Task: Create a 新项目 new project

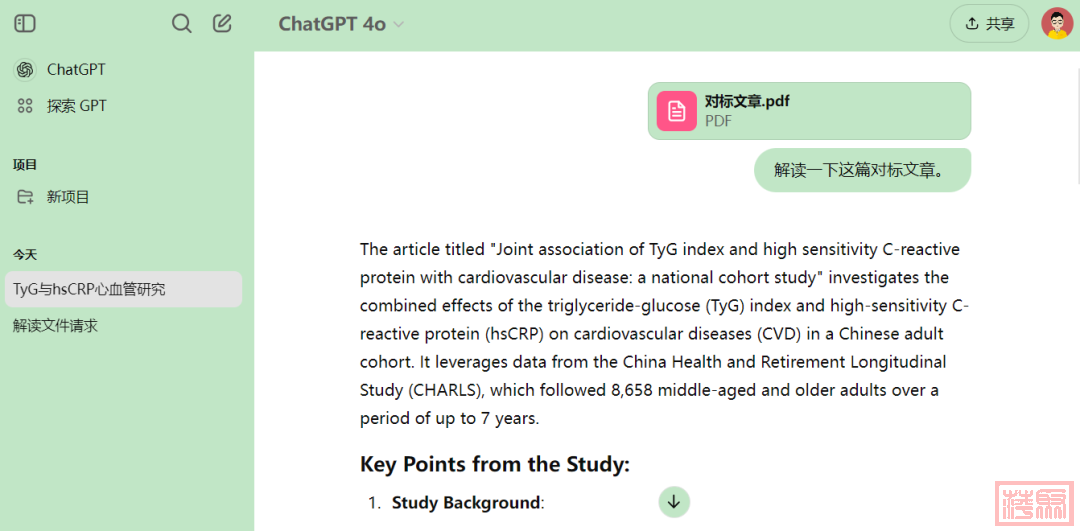Action: click(68, 197)
